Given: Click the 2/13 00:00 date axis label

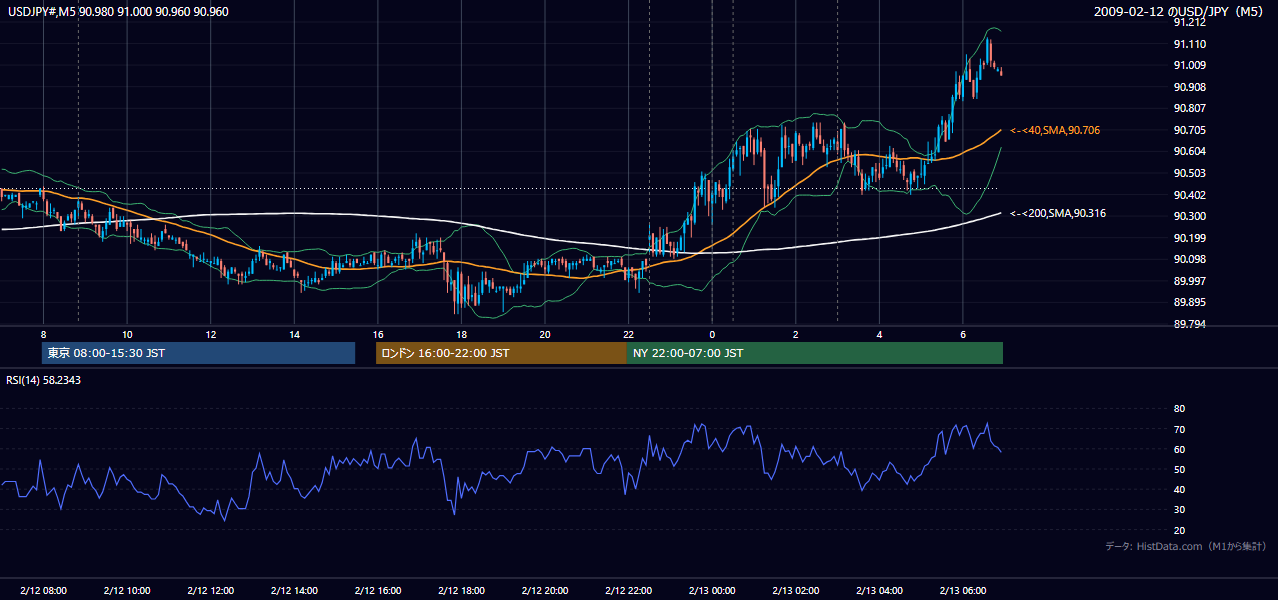Looking at the screenshot, I should tap(712, 590).
